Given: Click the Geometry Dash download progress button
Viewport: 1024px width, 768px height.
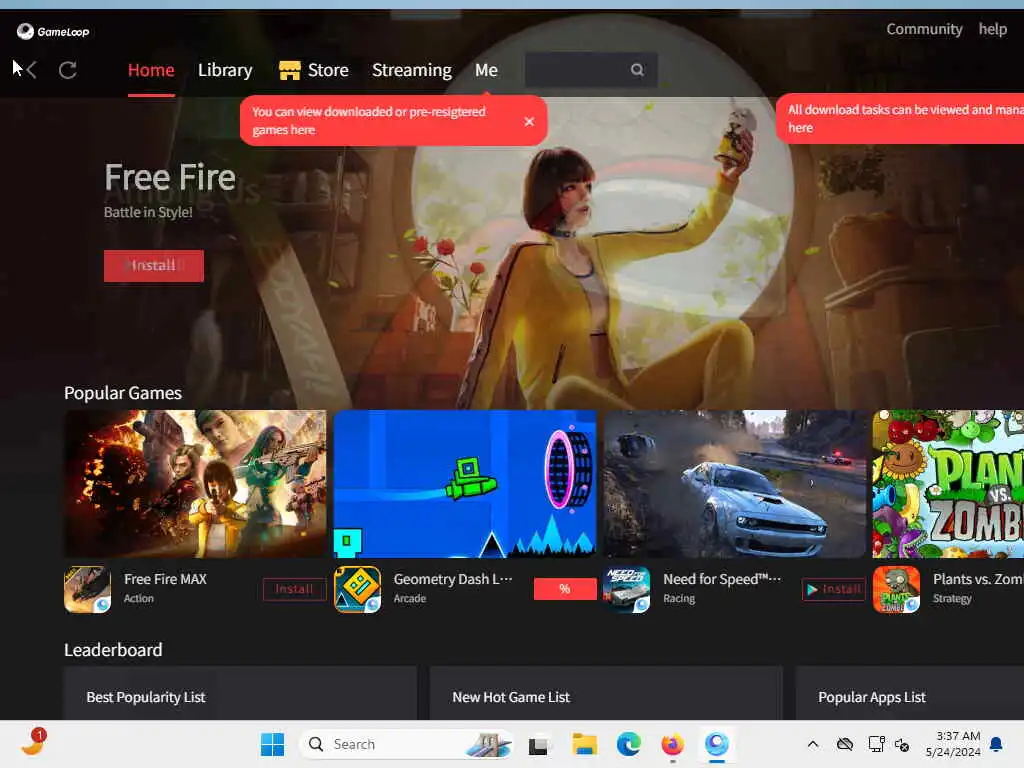Looking at the screenshot, I should [x=565, y=589].
